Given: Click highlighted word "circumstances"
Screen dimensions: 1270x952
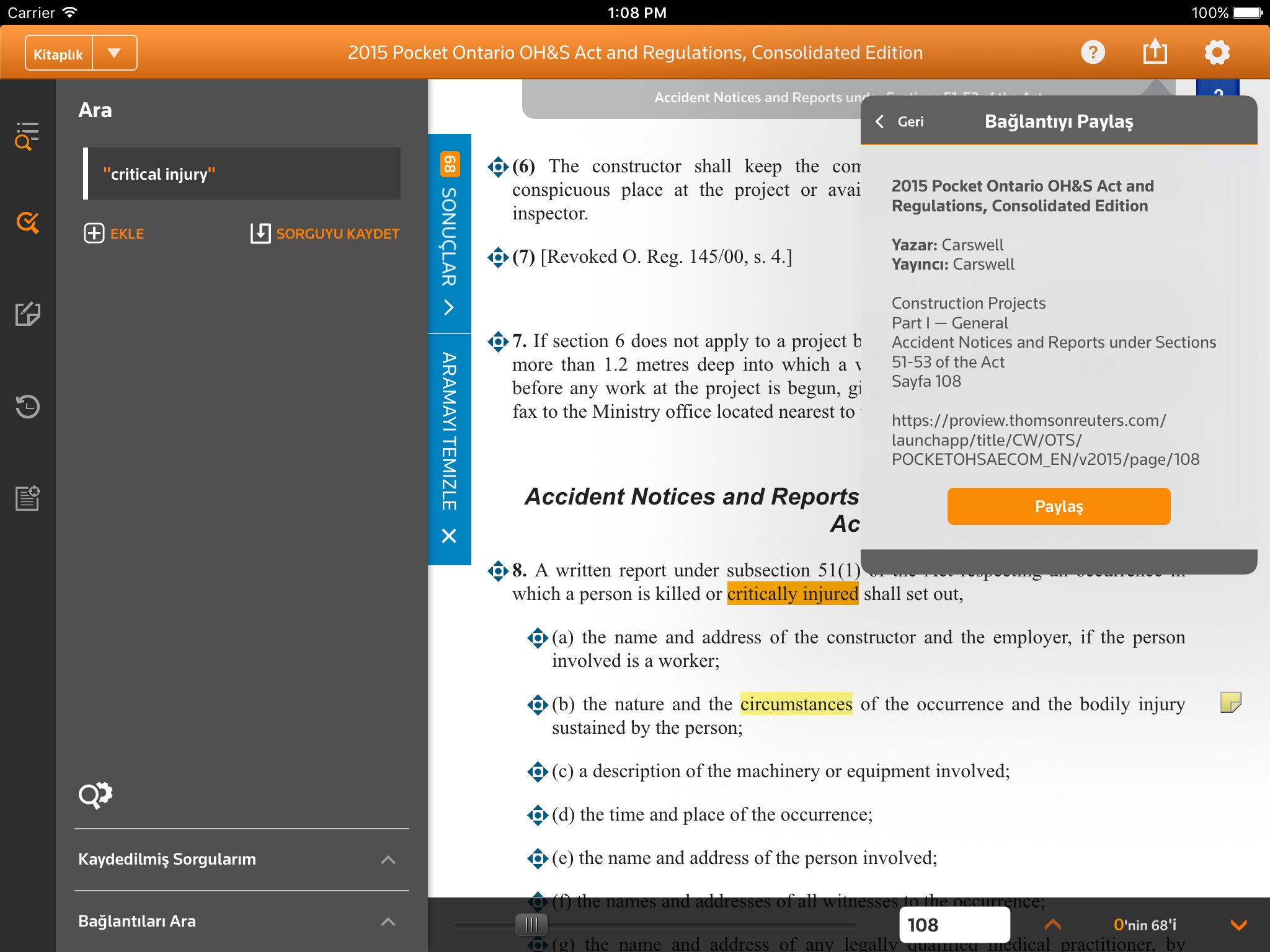Looking at the screenshot, I should pos(796,704).
